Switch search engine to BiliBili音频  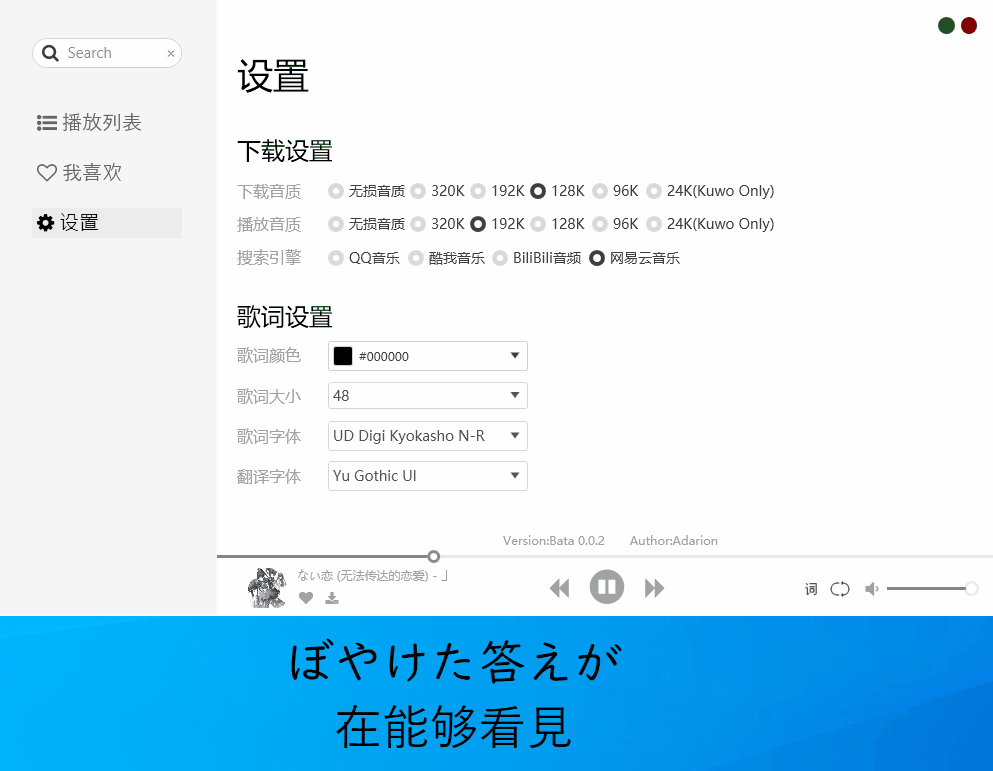(501, 257)
